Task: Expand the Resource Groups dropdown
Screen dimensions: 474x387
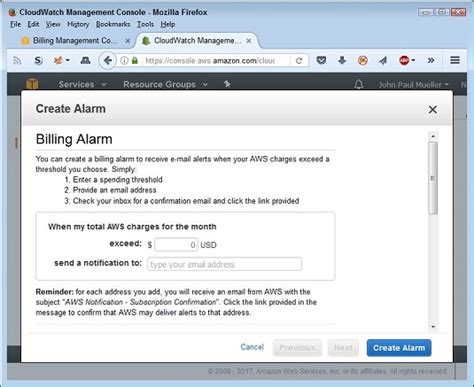Action: [165, 84]
